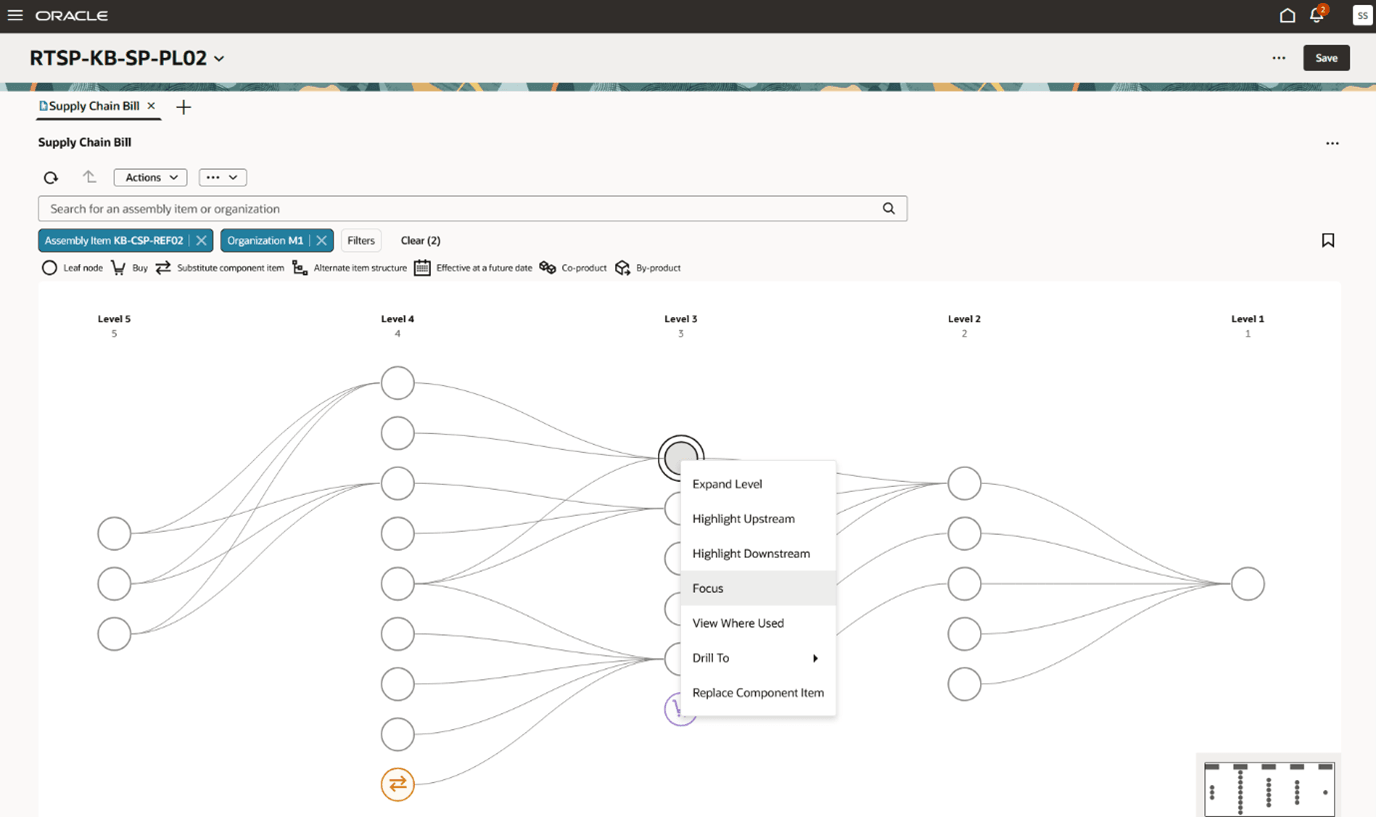The width and height of the screenshot is (1376, 817).
Task: Select the level-up arrow icon in toolbar
Action: point(88,177)
